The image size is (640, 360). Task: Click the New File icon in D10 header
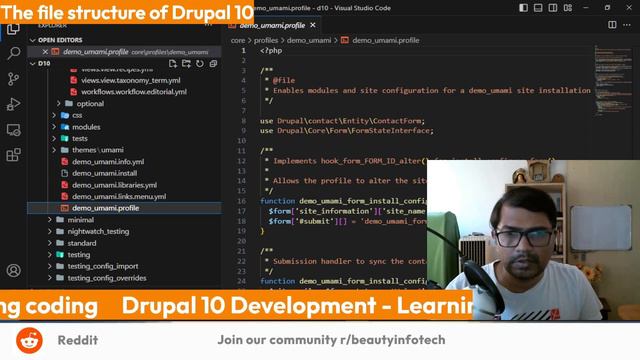[173, 64]
